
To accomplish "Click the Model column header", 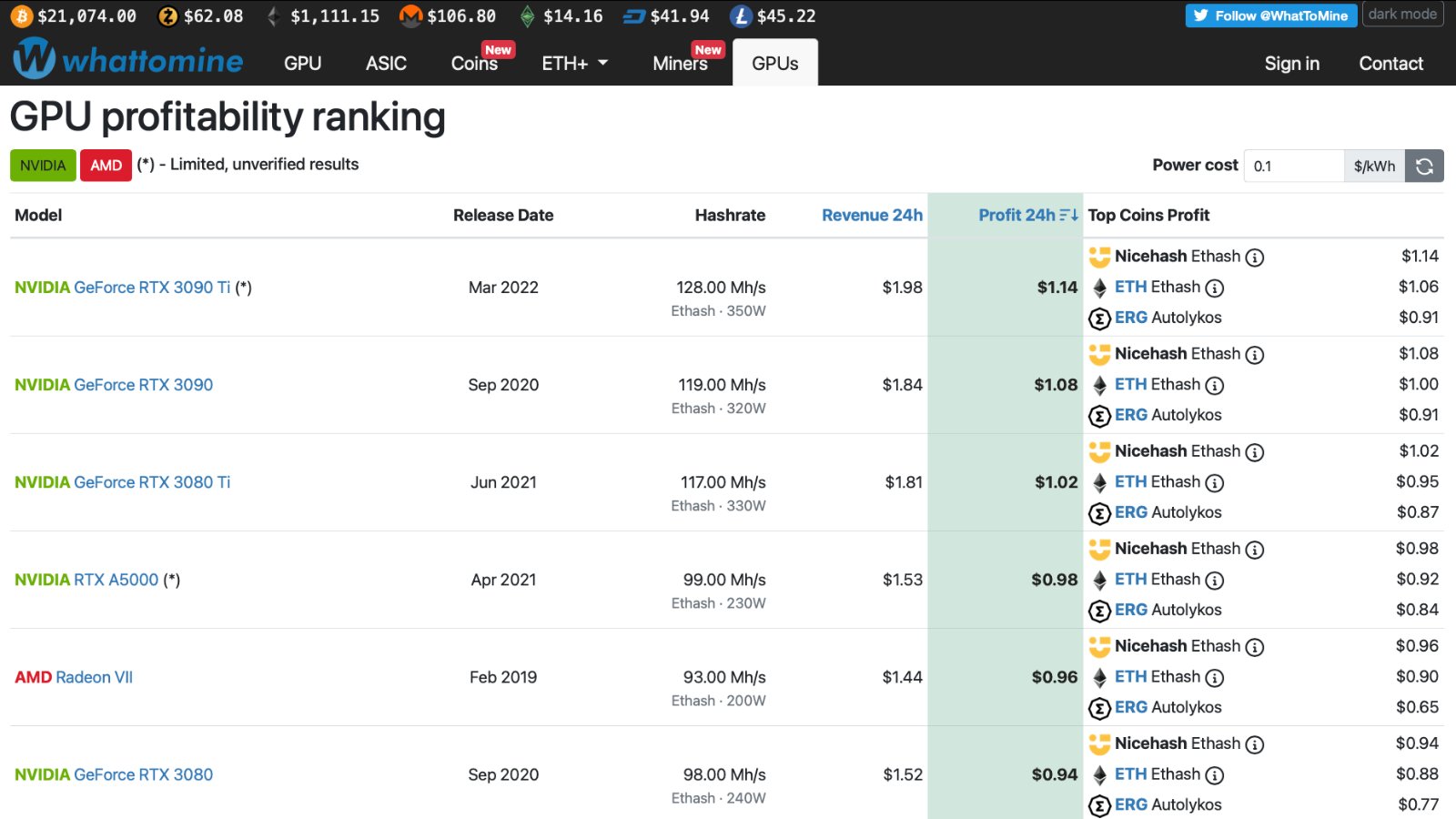I will [38, 216].
